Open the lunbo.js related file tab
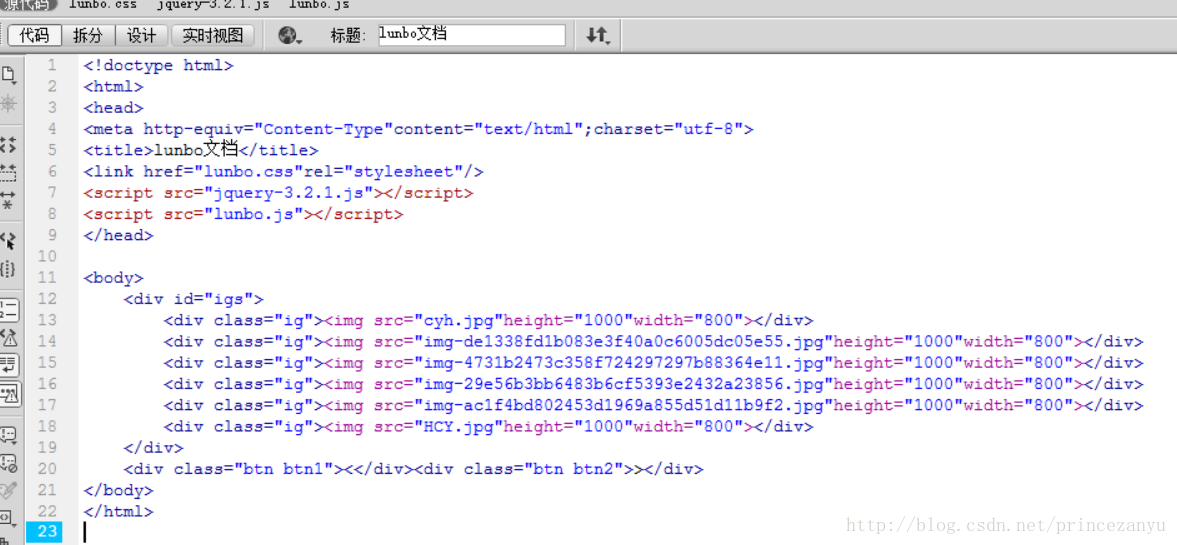The image size is (1177, 545). (x=319, y=5)
